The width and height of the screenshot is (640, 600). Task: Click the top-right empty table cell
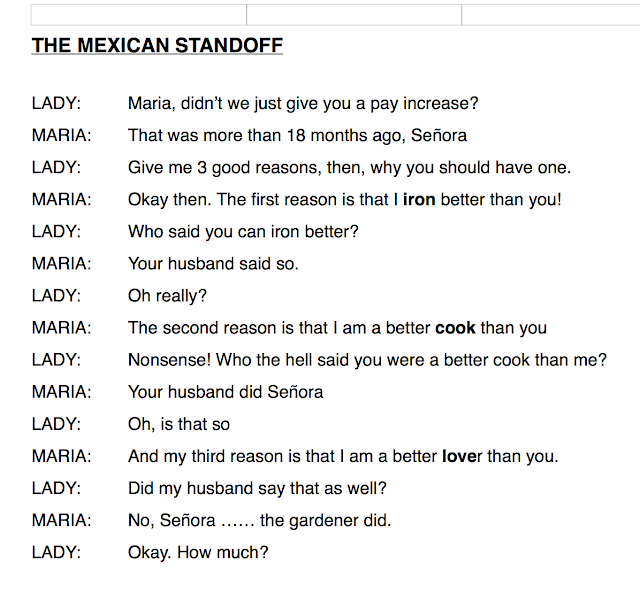550,14
